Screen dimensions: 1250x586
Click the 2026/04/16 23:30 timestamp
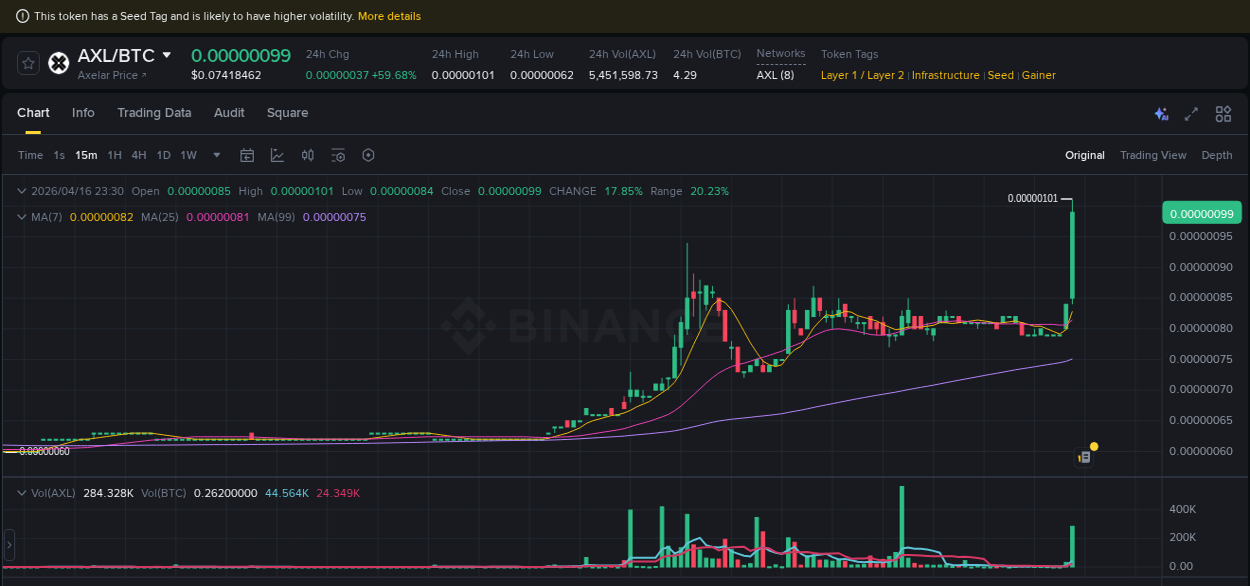[x=77, y=191]
